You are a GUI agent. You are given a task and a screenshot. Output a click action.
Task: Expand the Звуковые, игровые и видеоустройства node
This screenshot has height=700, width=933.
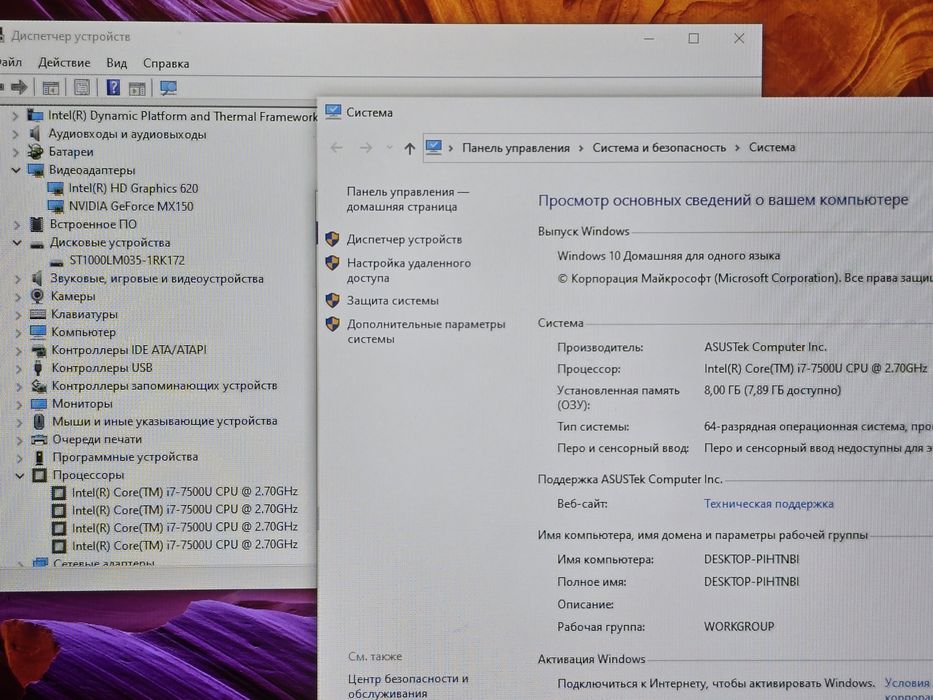(x=18, y=279)
